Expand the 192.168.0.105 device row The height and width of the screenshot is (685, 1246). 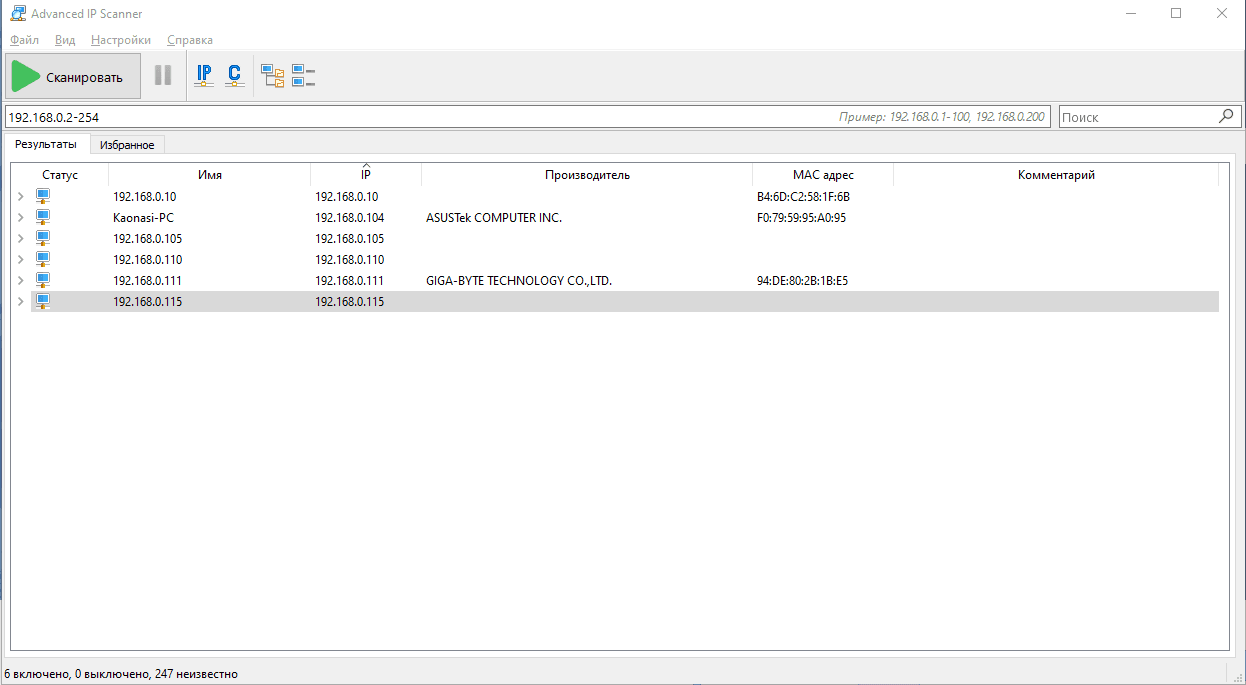[20, 239]
